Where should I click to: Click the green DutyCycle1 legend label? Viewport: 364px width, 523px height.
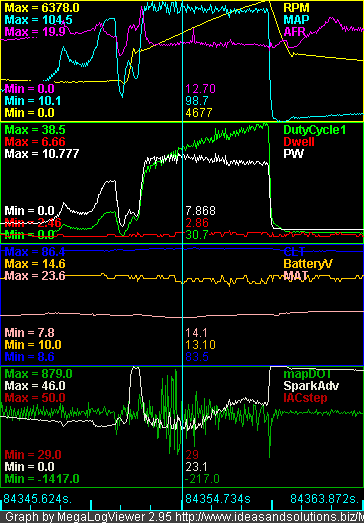(314, 130)
